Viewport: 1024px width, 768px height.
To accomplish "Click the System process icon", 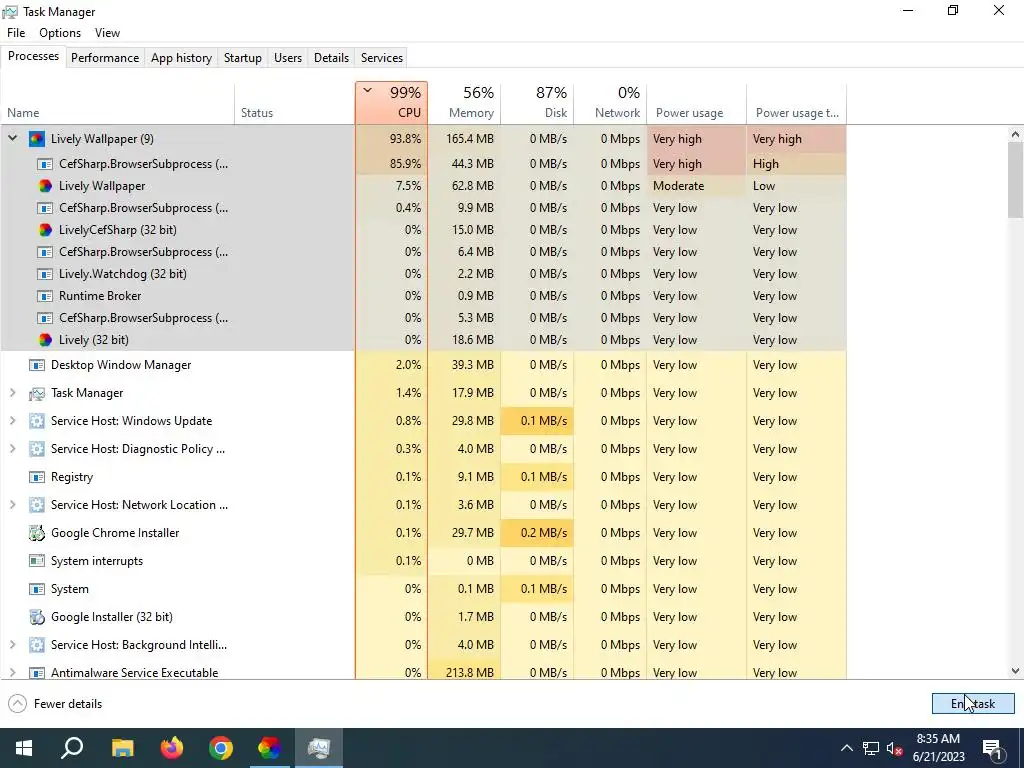I will pyautogui.click(x=37, y=589).
